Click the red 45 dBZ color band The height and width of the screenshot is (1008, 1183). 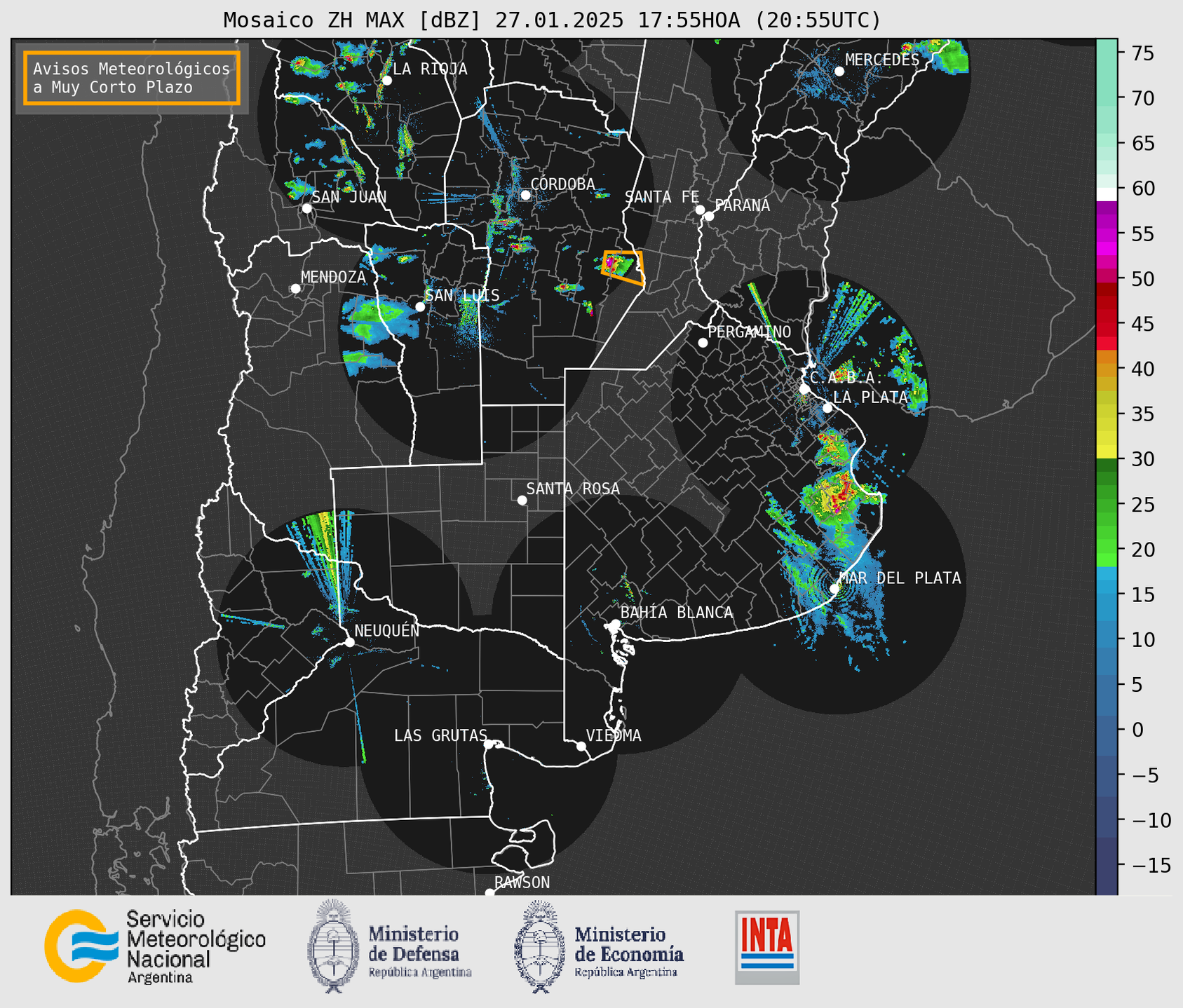1107,324
